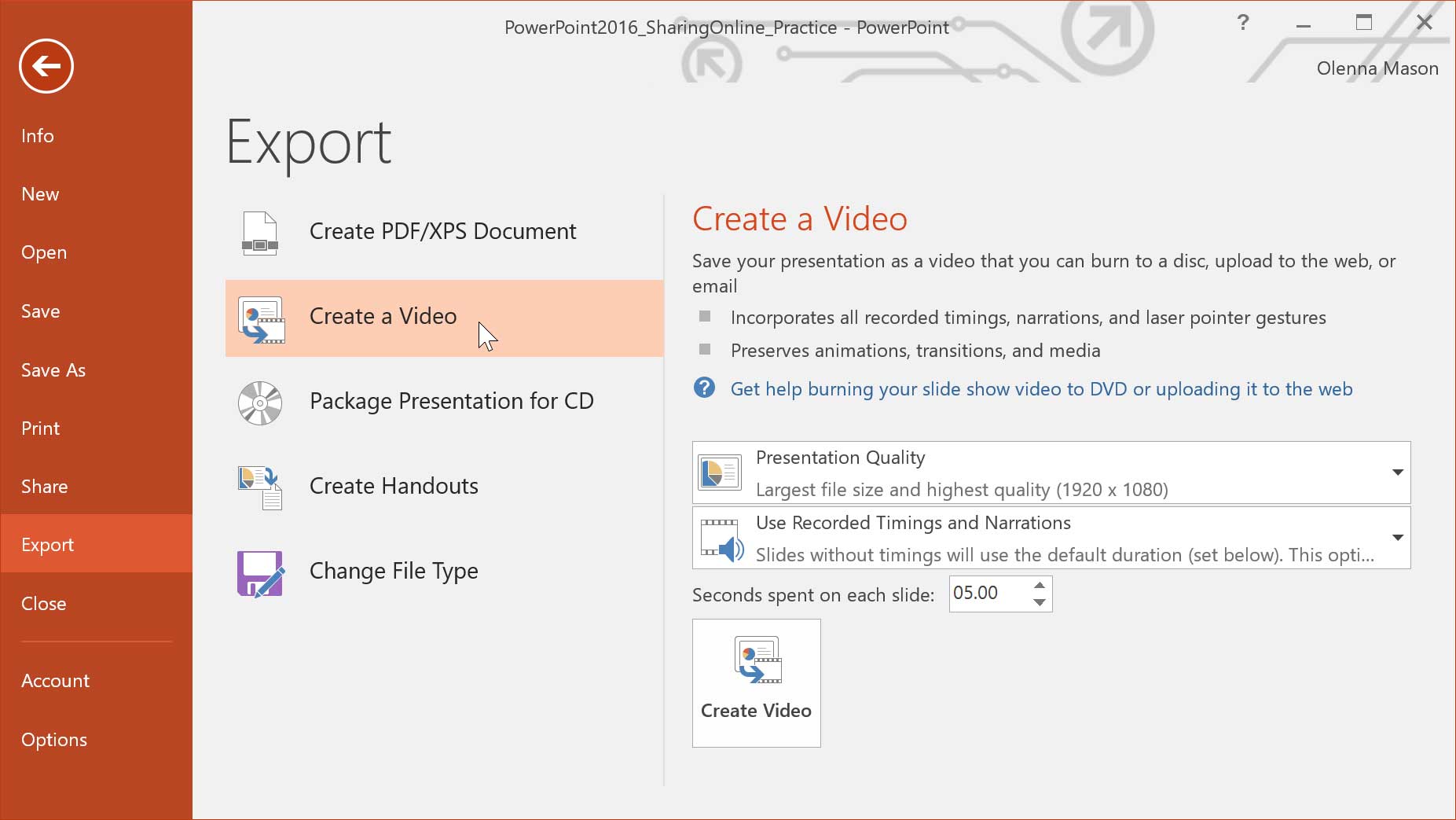This screenshot has height=820, width=1456.
Task: Open Help using the question mark icon
Action: pyautogui.click(x=1244, y=23)
